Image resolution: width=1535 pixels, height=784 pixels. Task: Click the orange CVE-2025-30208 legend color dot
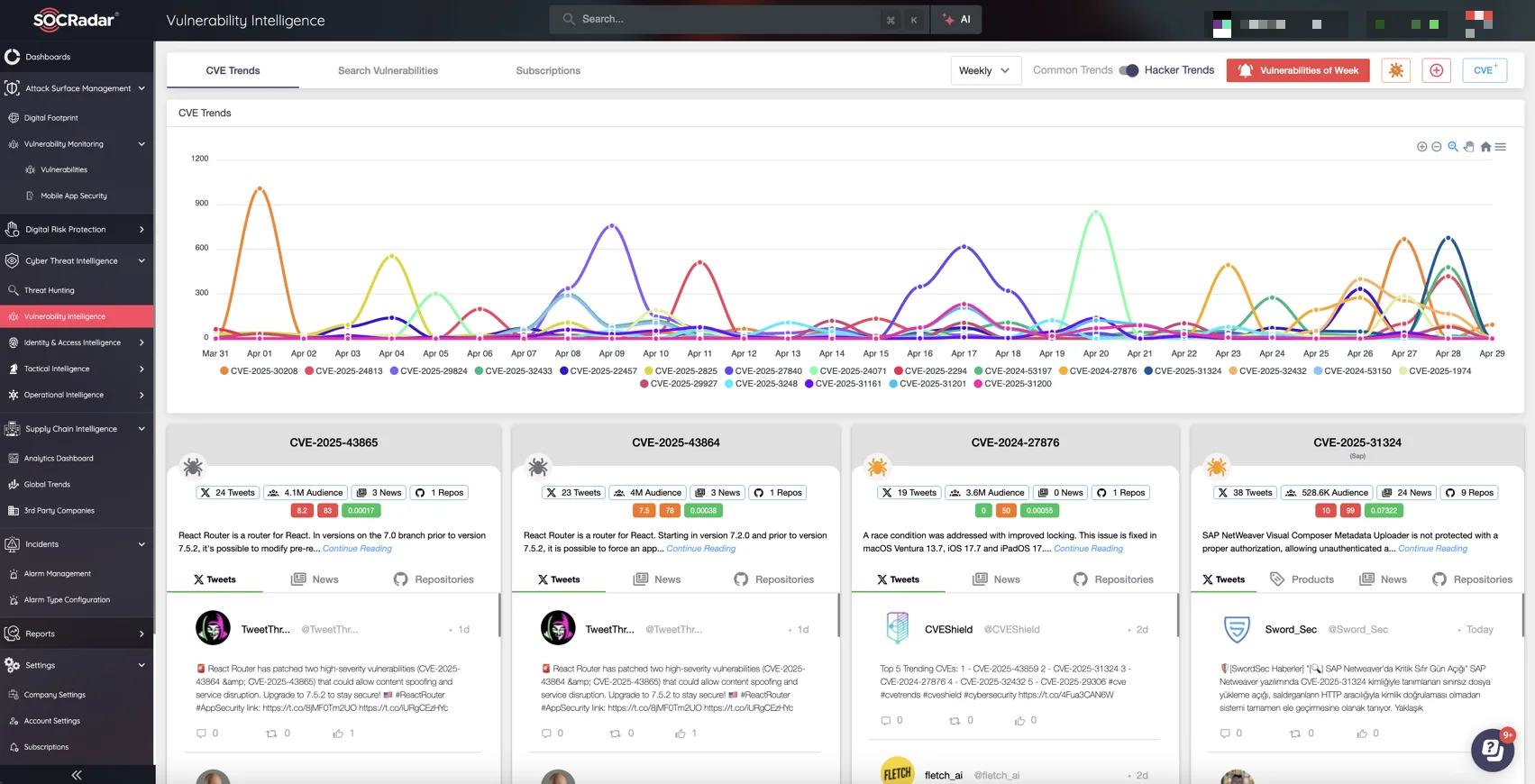coord(224,371)
